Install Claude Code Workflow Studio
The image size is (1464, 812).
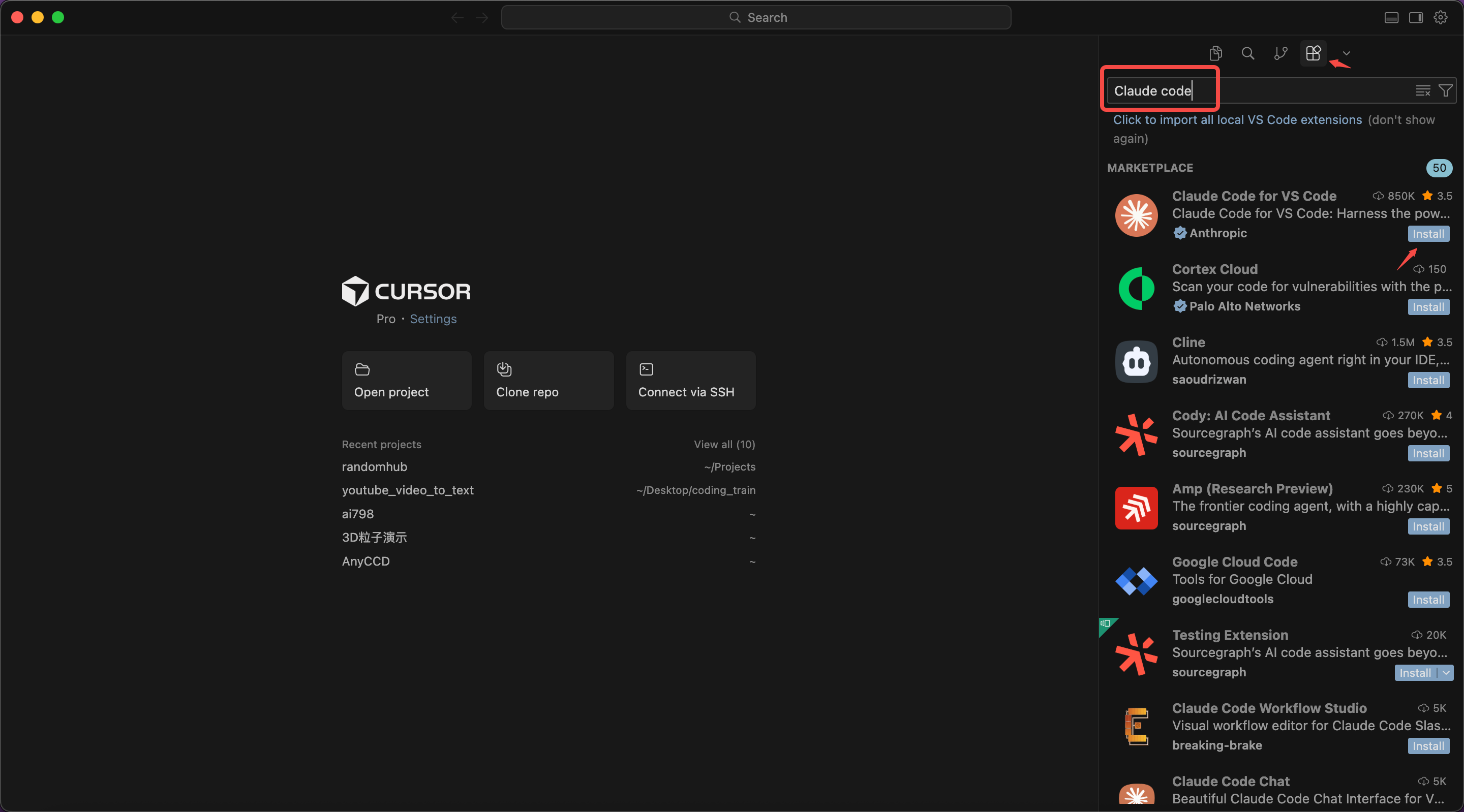coord(1428,746)
